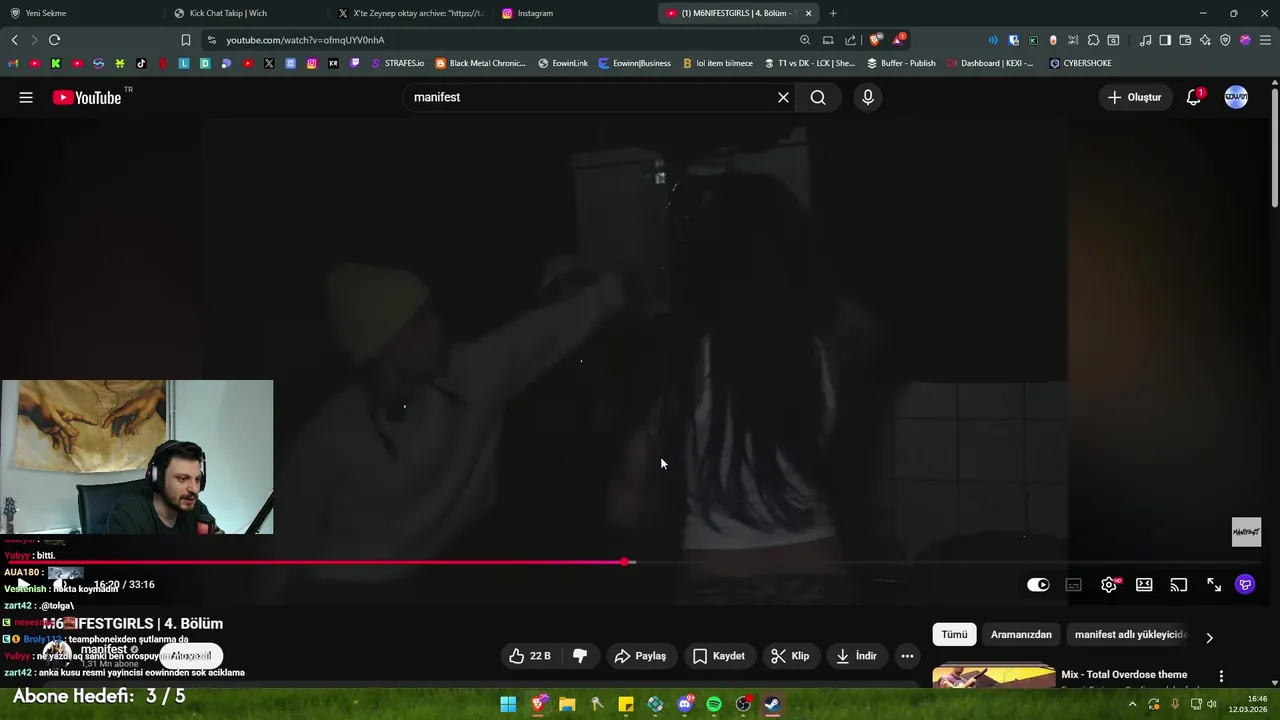Open Black Metal Chronic... bookmark
The height and width of the screenshot is (720, 1280).
tap(481, 63)
